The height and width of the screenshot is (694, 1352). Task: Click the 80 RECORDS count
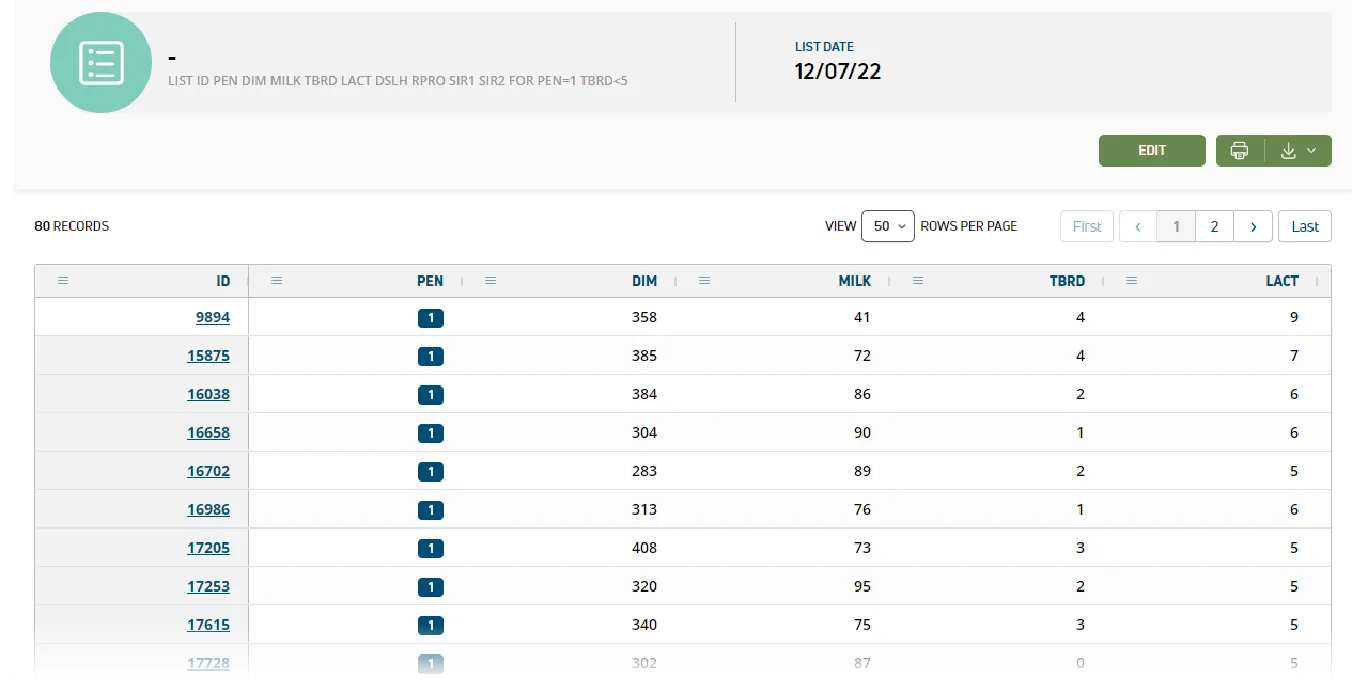[x=72, y=226]
